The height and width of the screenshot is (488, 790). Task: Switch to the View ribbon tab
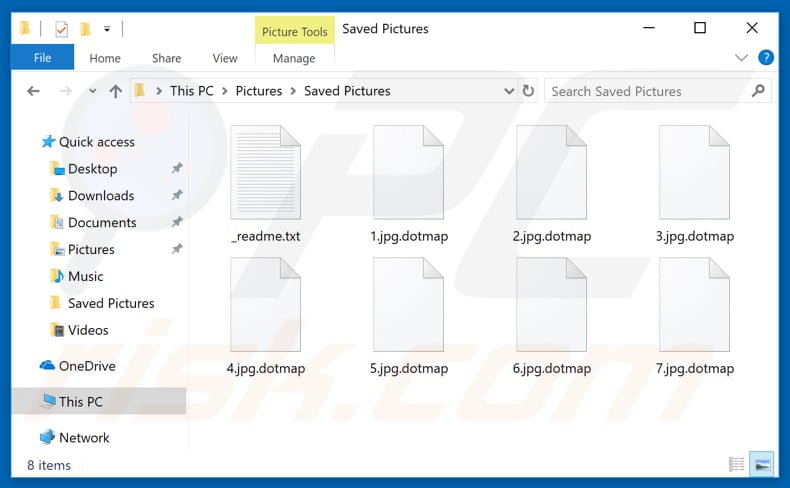tap(225, 58)
